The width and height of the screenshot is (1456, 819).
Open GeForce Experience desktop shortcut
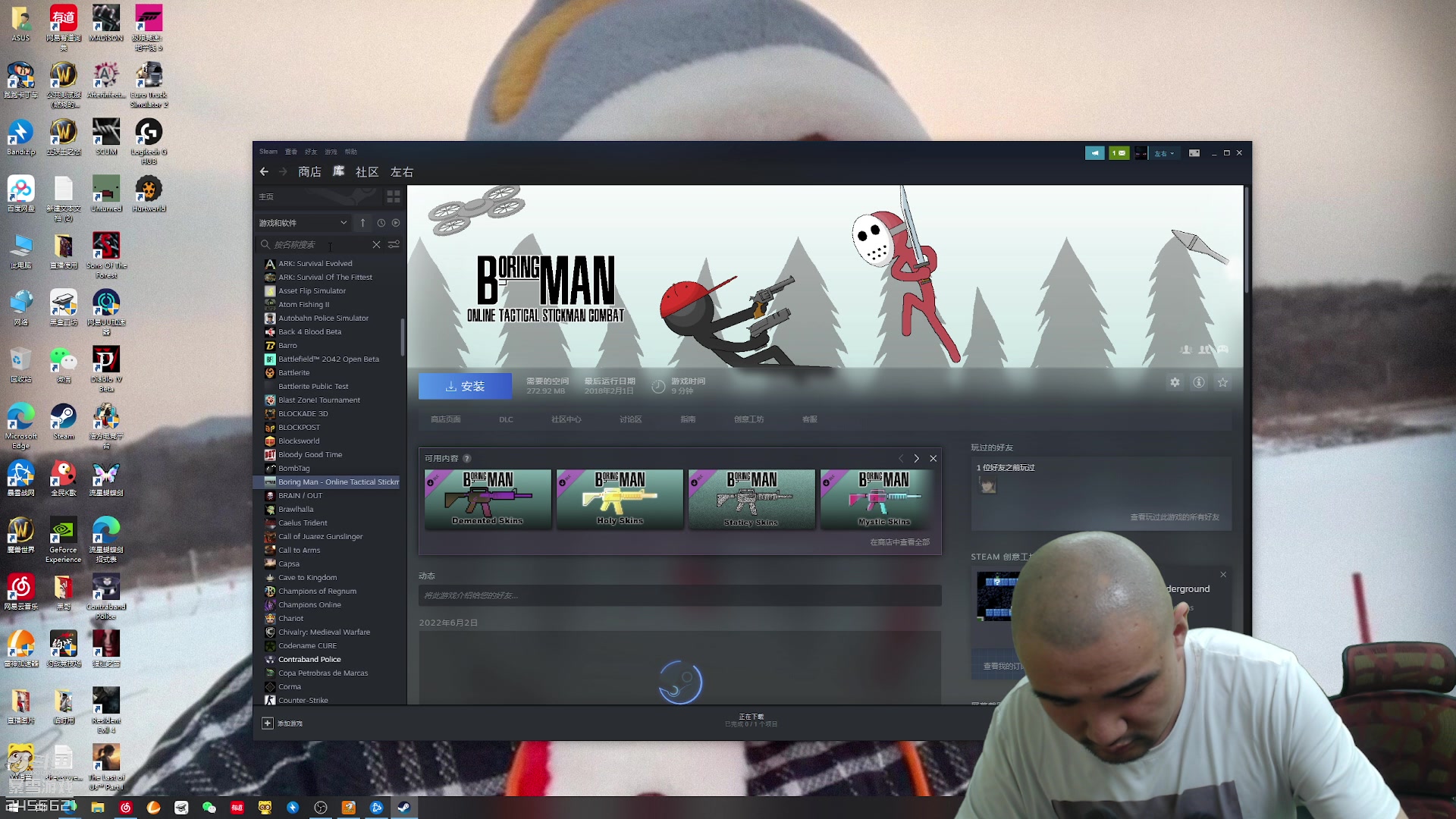[x=64, y=540]
